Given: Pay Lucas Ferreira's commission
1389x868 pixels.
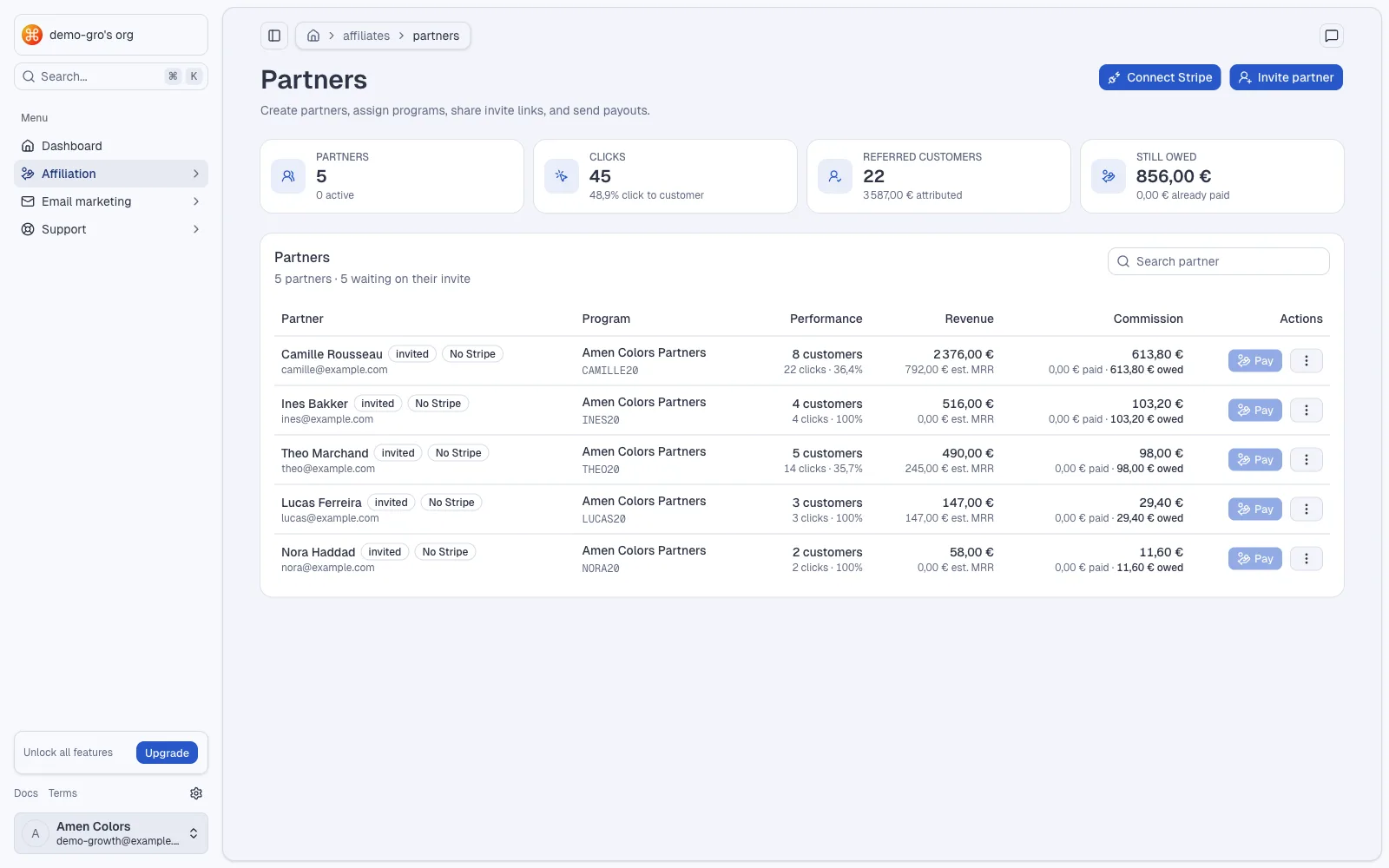Looking at the screenshot, I should (x=1255, y=510).
